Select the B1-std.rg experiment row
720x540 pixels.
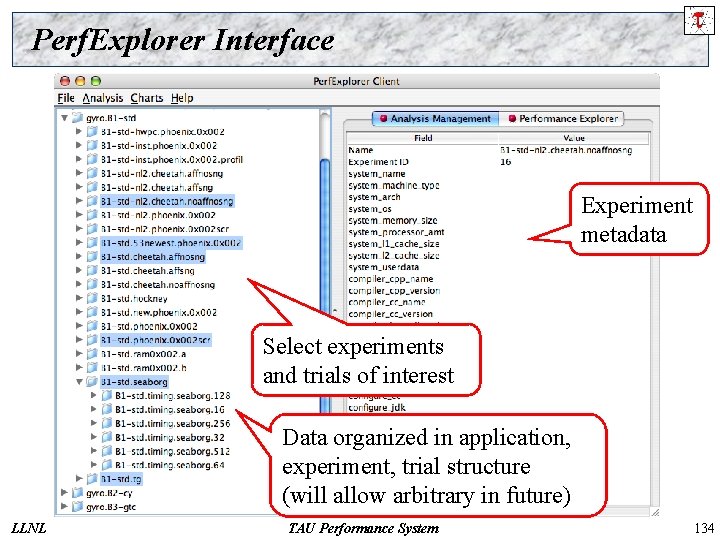coord(121,479)
